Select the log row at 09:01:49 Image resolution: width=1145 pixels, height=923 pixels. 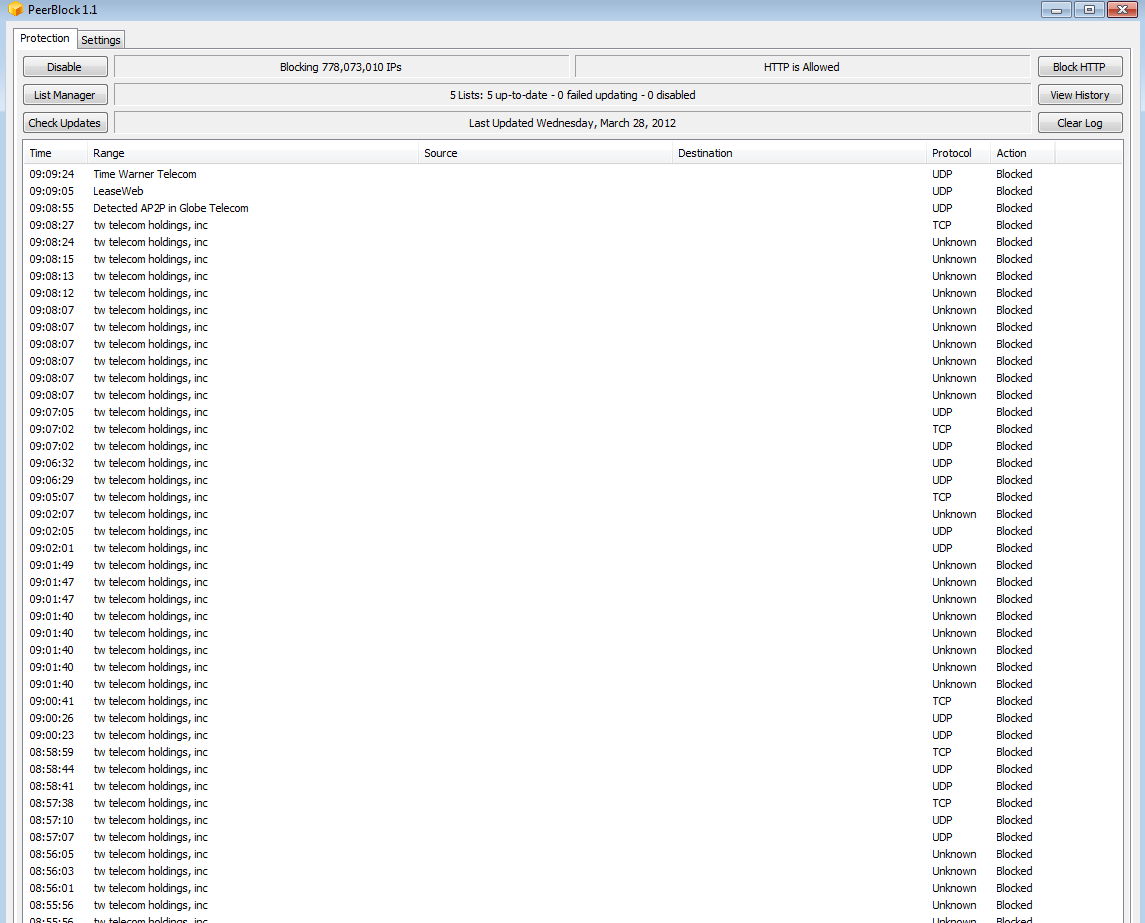tap(572, 565)
